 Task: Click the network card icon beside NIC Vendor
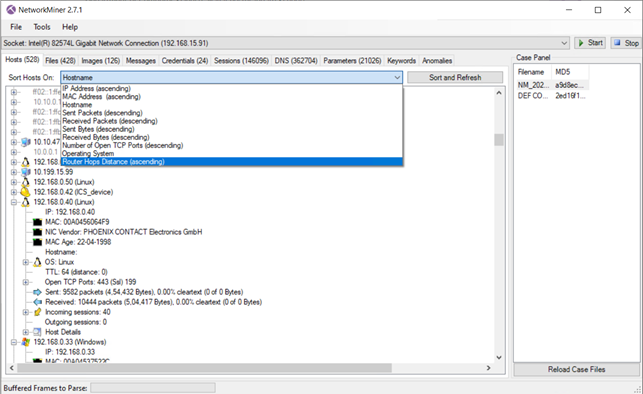point(37,232)
